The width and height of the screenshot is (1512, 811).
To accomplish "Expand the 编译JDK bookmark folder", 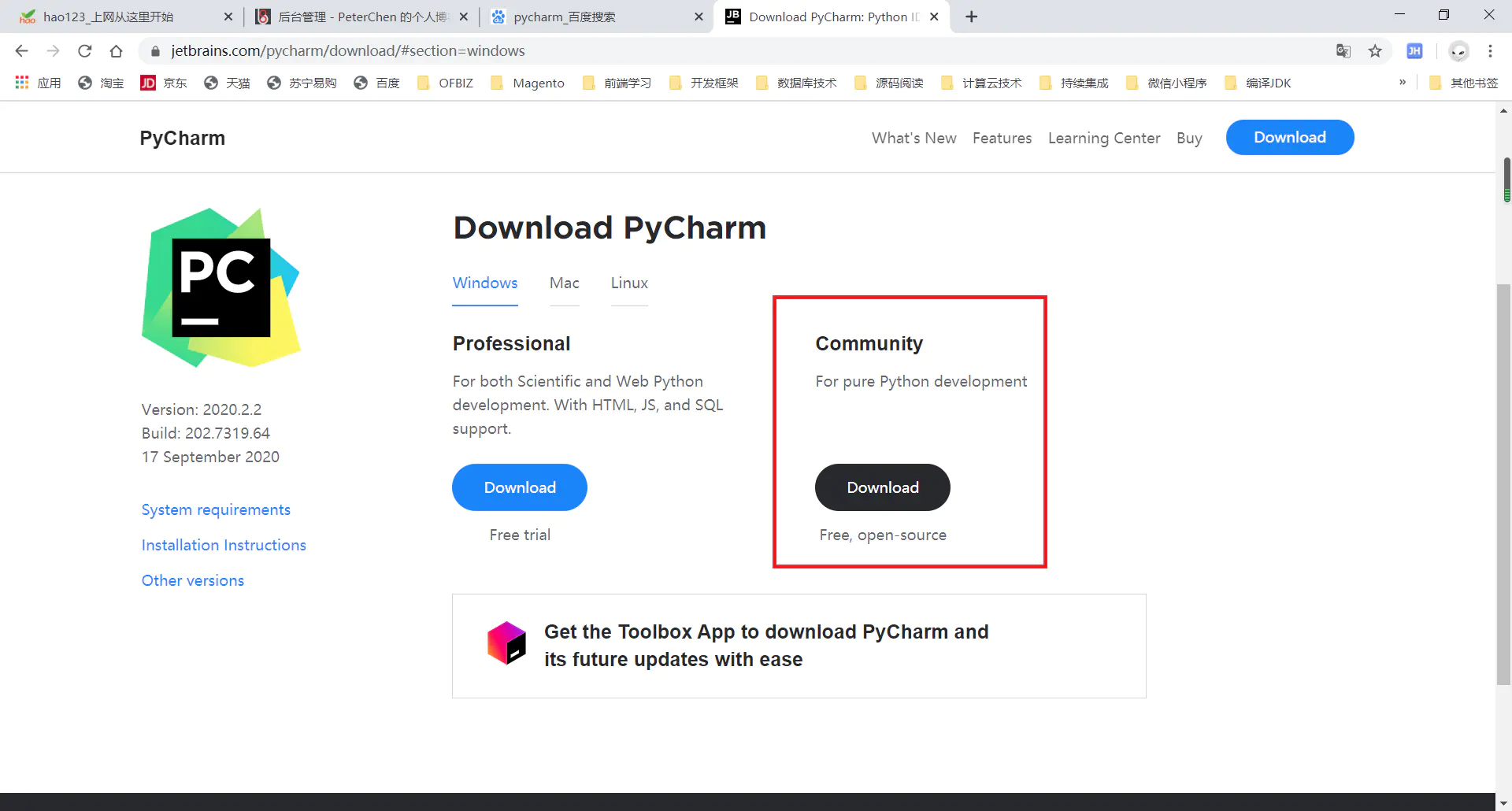I will tap(1258, 83).
